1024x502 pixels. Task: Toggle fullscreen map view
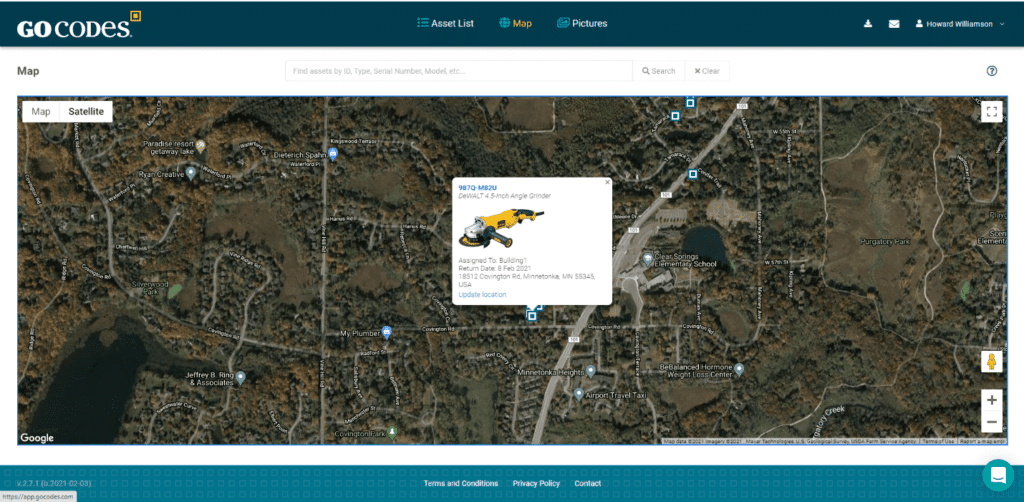[x=991, y=112]
